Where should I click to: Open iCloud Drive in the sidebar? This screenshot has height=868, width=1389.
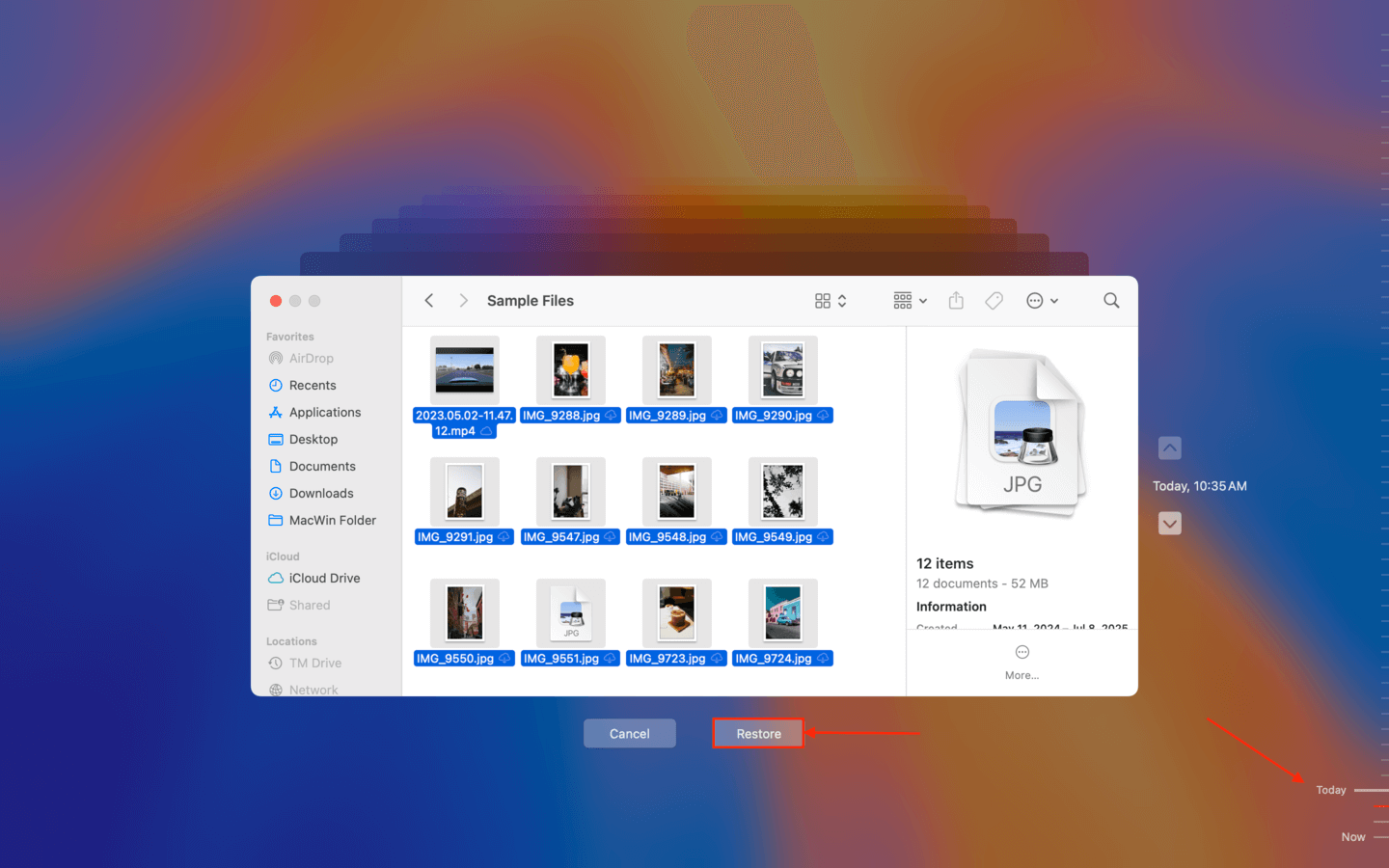[324, 578]
